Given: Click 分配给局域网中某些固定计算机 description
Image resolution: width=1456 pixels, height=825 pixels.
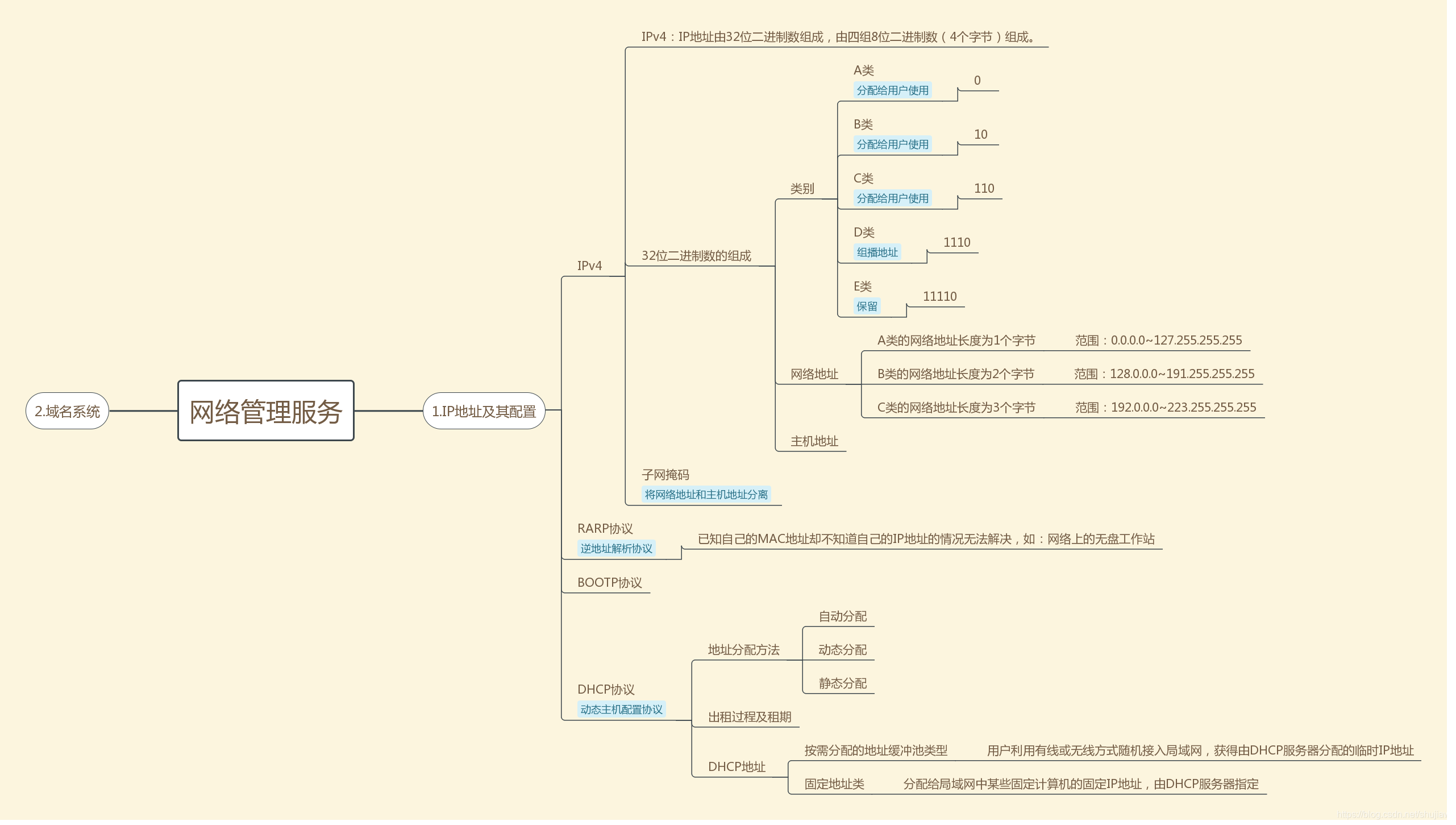Looking at the screenshot, I should [1081, 784].
